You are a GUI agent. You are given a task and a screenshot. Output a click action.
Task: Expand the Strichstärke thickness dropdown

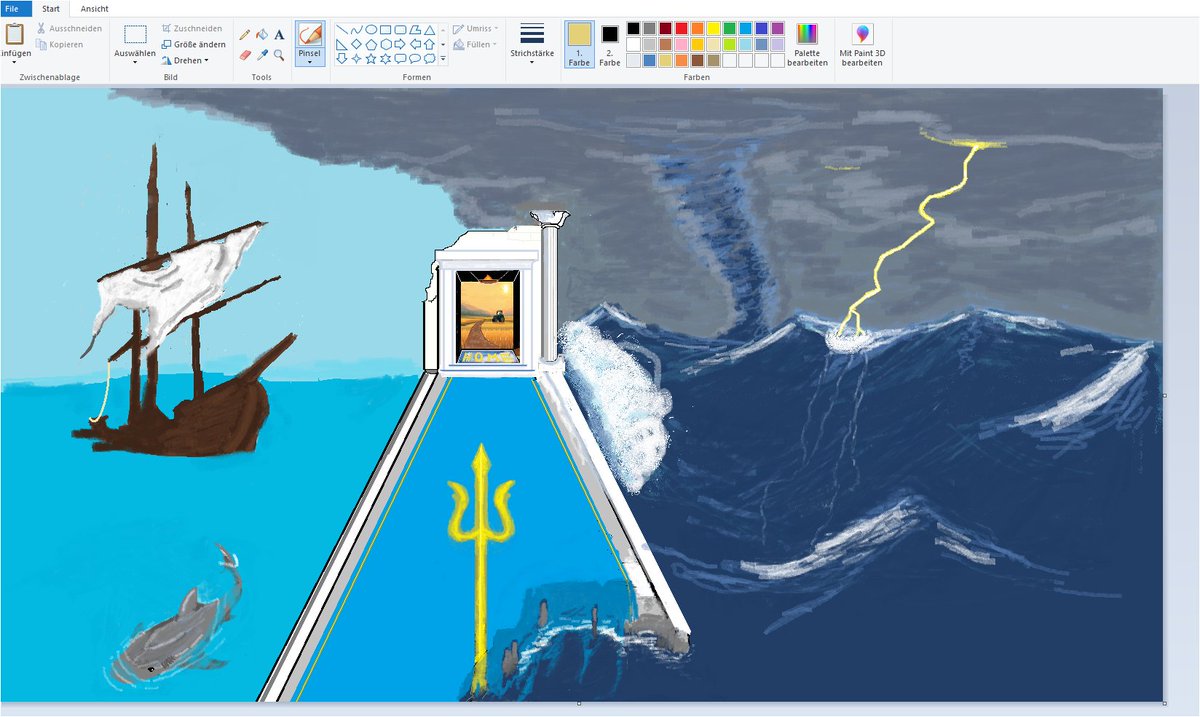[x=532, y=62]
